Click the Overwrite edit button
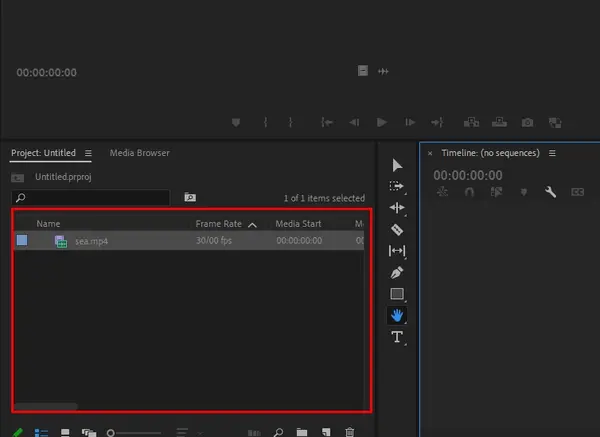 pos(499,122)
